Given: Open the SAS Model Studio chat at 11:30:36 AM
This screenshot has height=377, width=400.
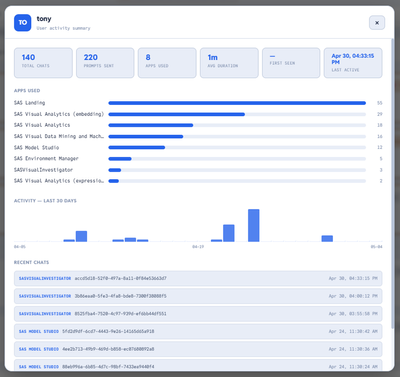Looking at the screenshot, I should [x=198, y=349].
